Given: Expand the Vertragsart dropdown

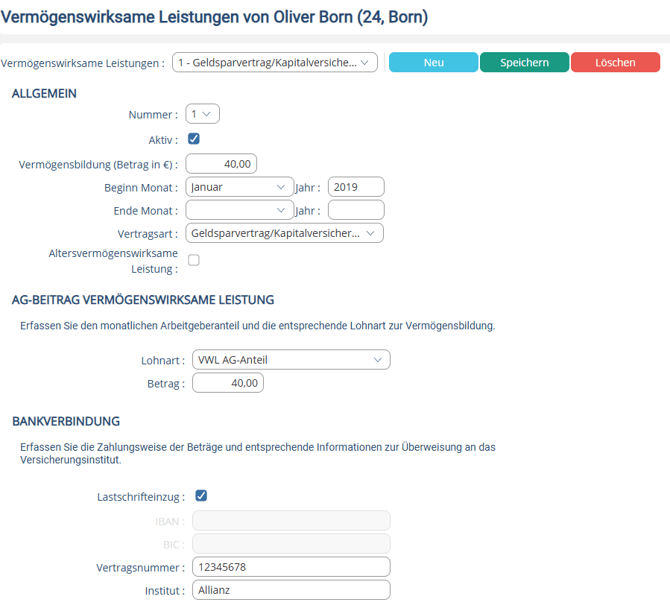Looking at the screenshot, I should (284, 233).
